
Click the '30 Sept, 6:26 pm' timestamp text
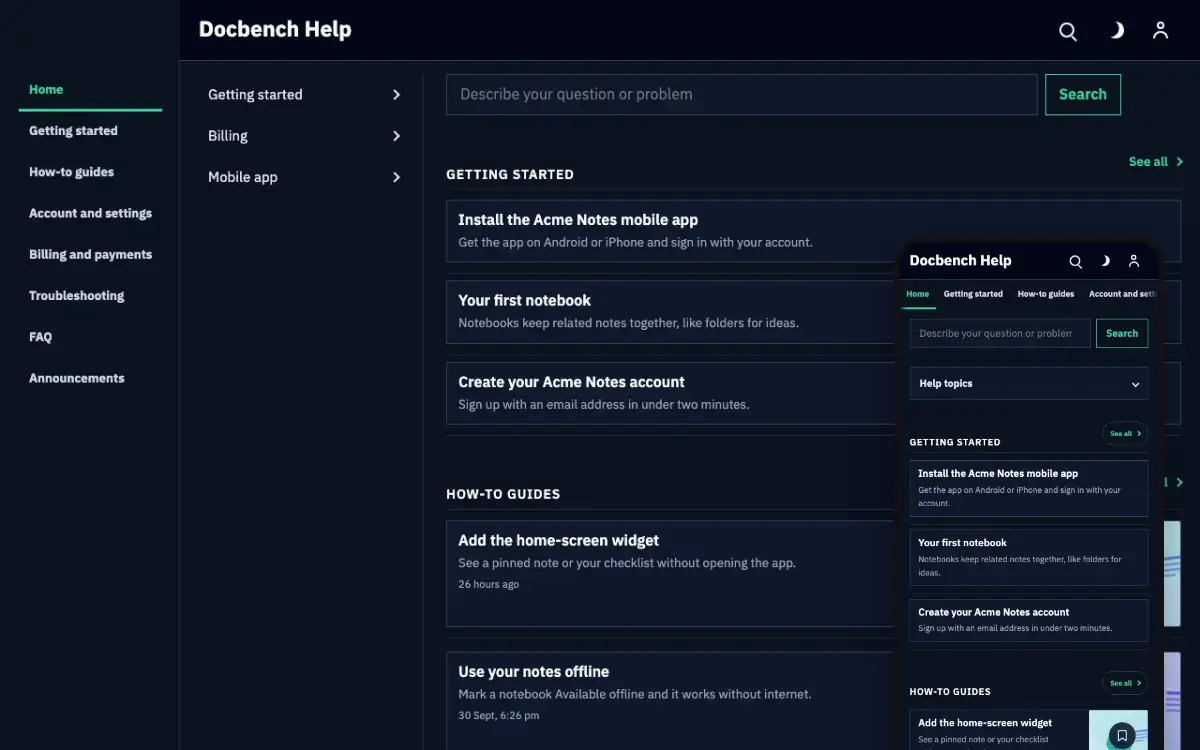499,716
